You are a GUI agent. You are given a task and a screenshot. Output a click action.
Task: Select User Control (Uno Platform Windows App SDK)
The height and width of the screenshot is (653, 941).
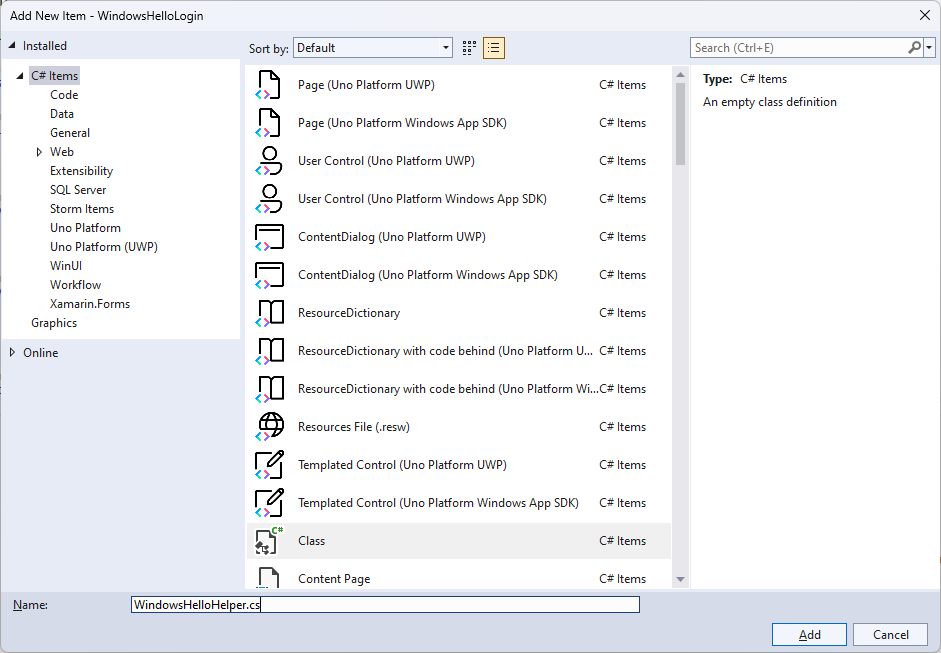(x=421, y=199)
